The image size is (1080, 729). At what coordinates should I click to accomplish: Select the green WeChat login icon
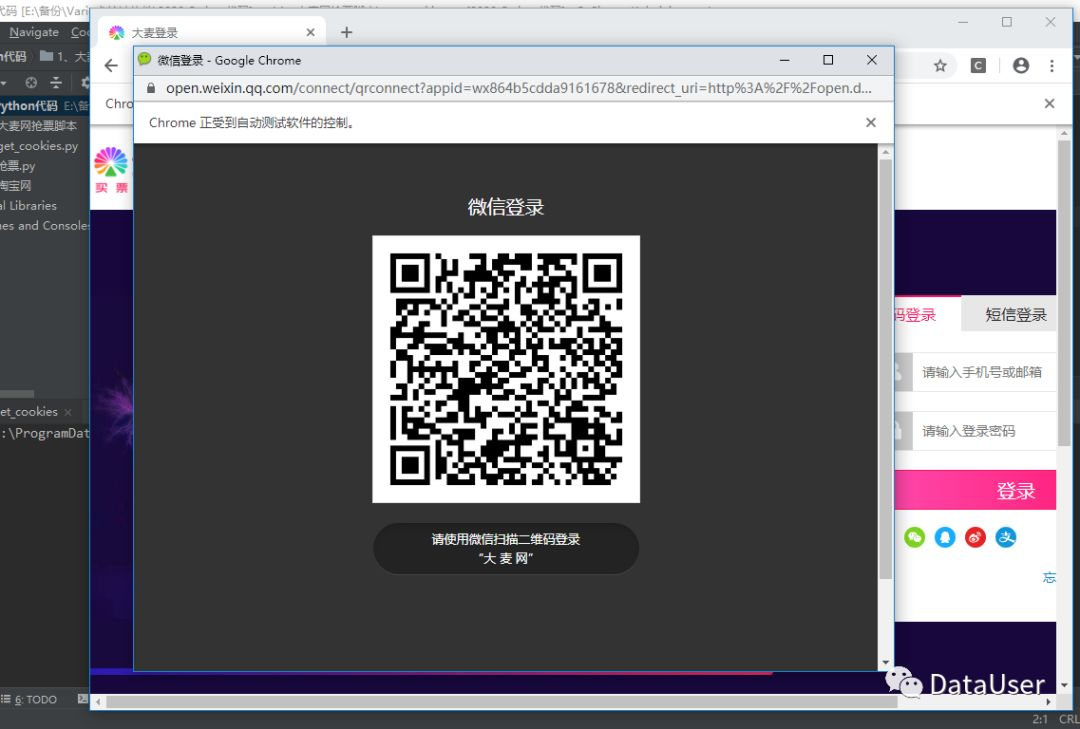pyautogui.click(x=915, y=537)
